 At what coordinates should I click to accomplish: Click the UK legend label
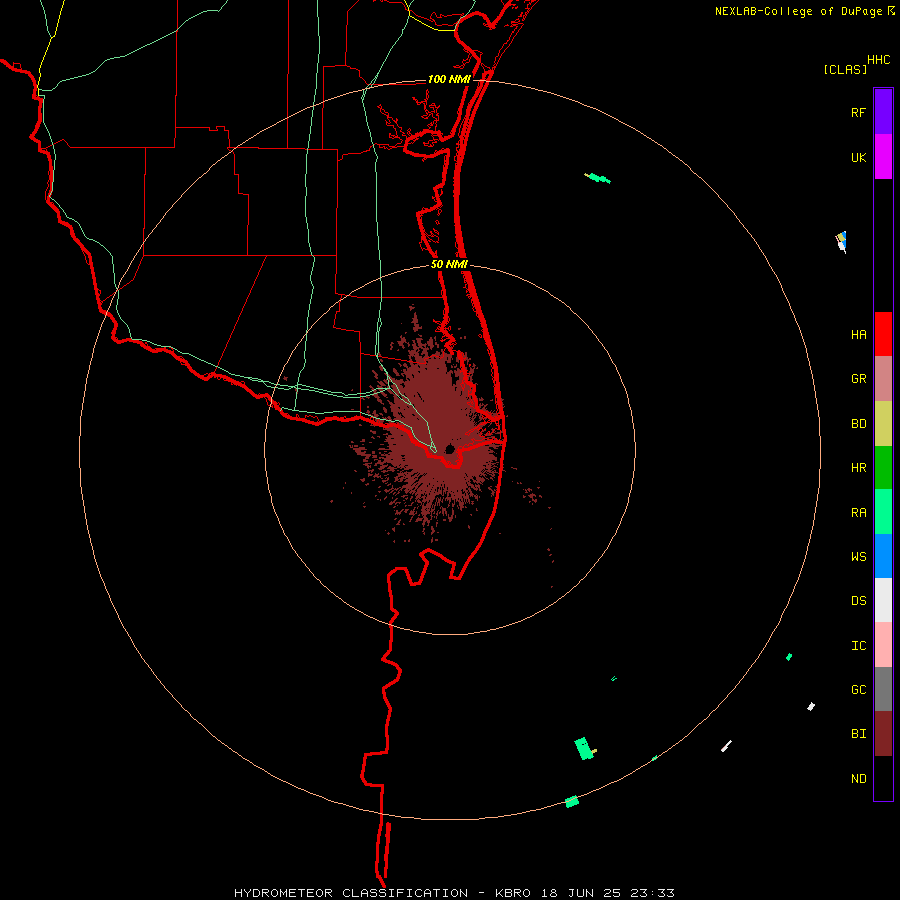858,158
